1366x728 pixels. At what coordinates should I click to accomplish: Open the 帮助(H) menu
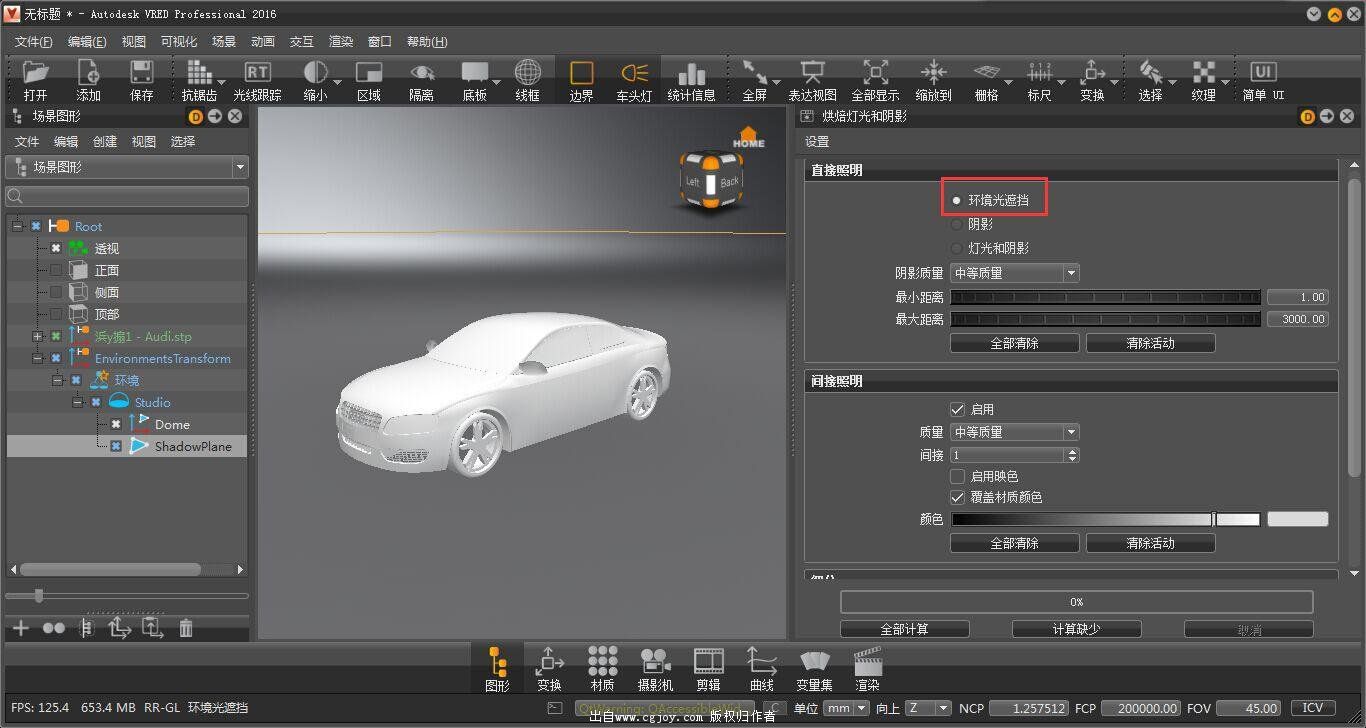(x=427, y=42)
